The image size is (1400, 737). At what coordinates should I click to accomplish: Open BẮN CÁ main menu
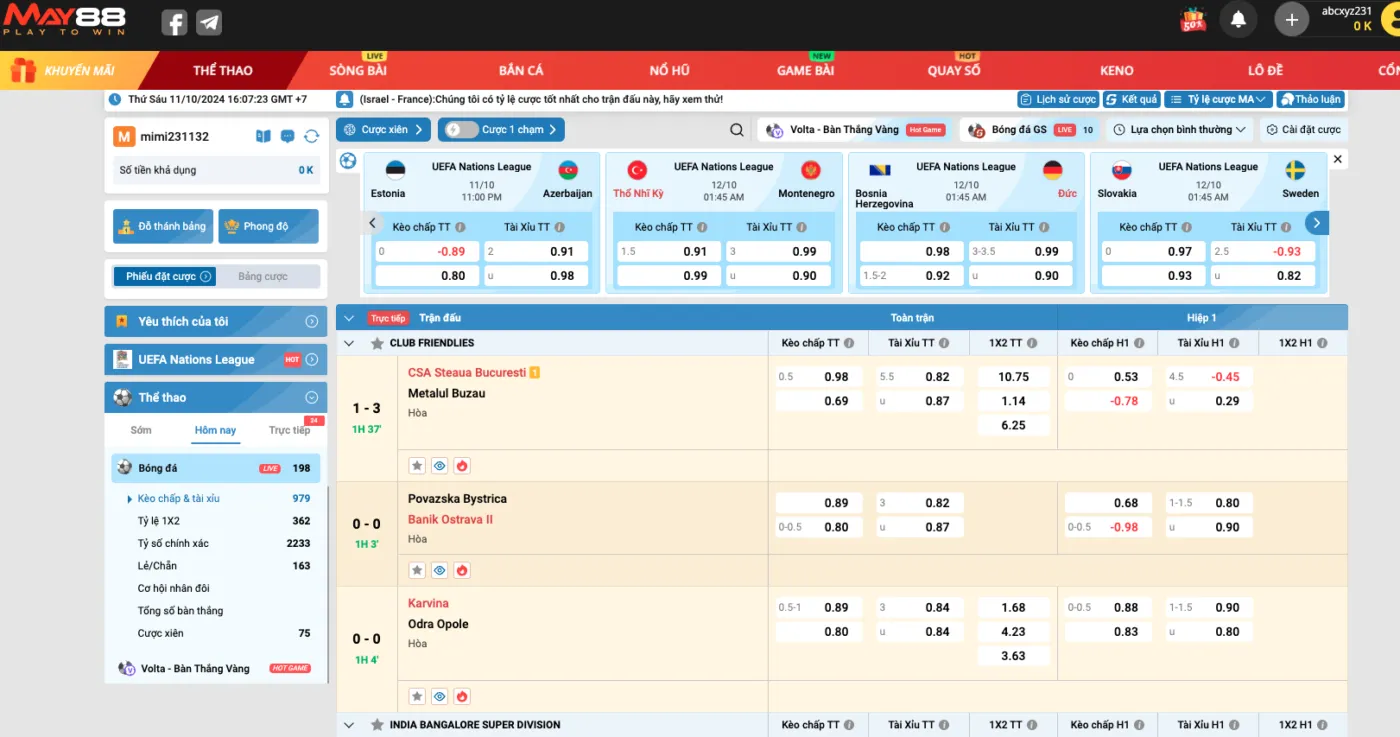(x=521, y=71)
